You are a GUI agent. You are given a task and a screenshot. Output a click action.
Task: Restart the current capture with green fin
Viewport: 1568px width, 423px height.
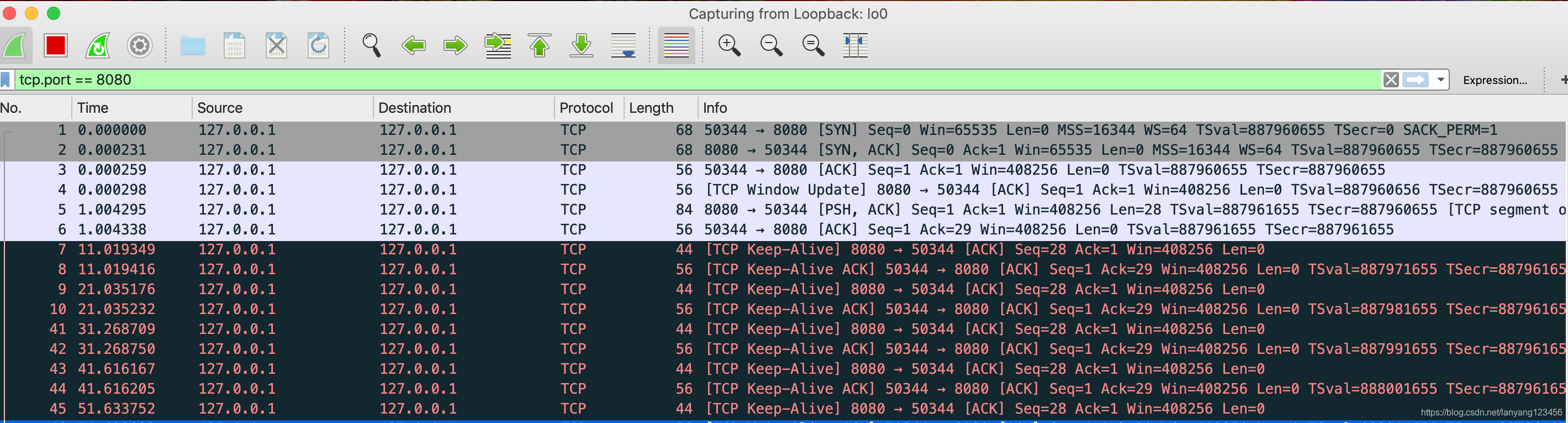pyautogui.click(x=97, y=46)
